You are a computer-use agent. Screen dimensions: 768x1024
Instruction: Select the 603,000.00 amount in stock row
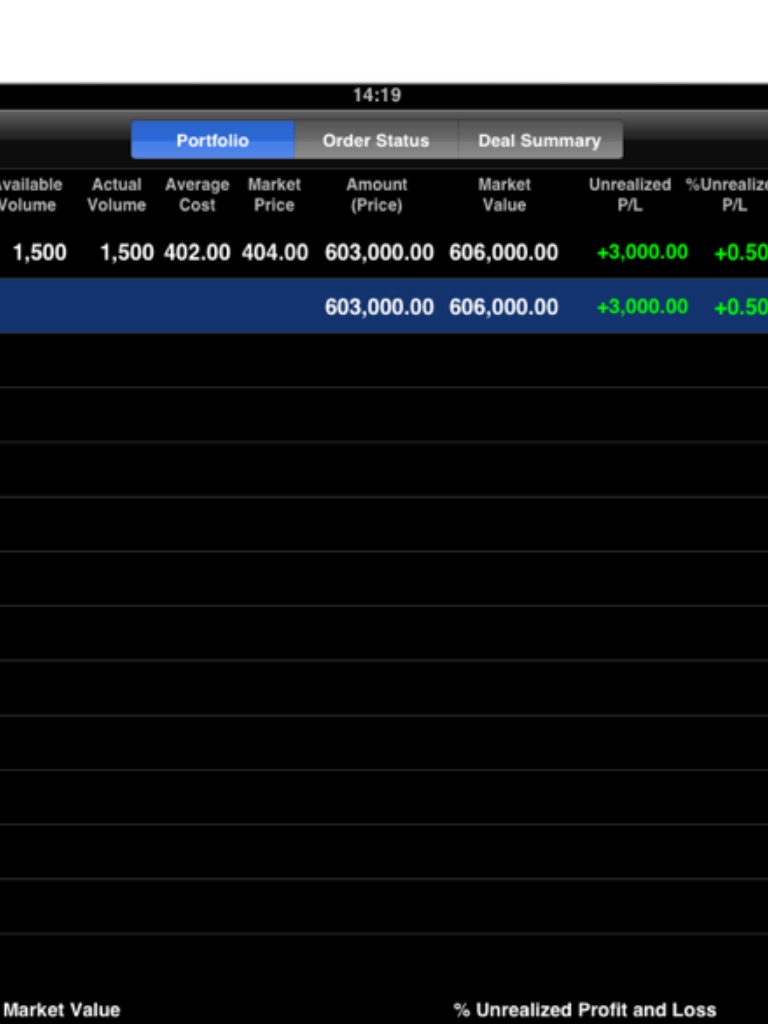pos(379,253)
